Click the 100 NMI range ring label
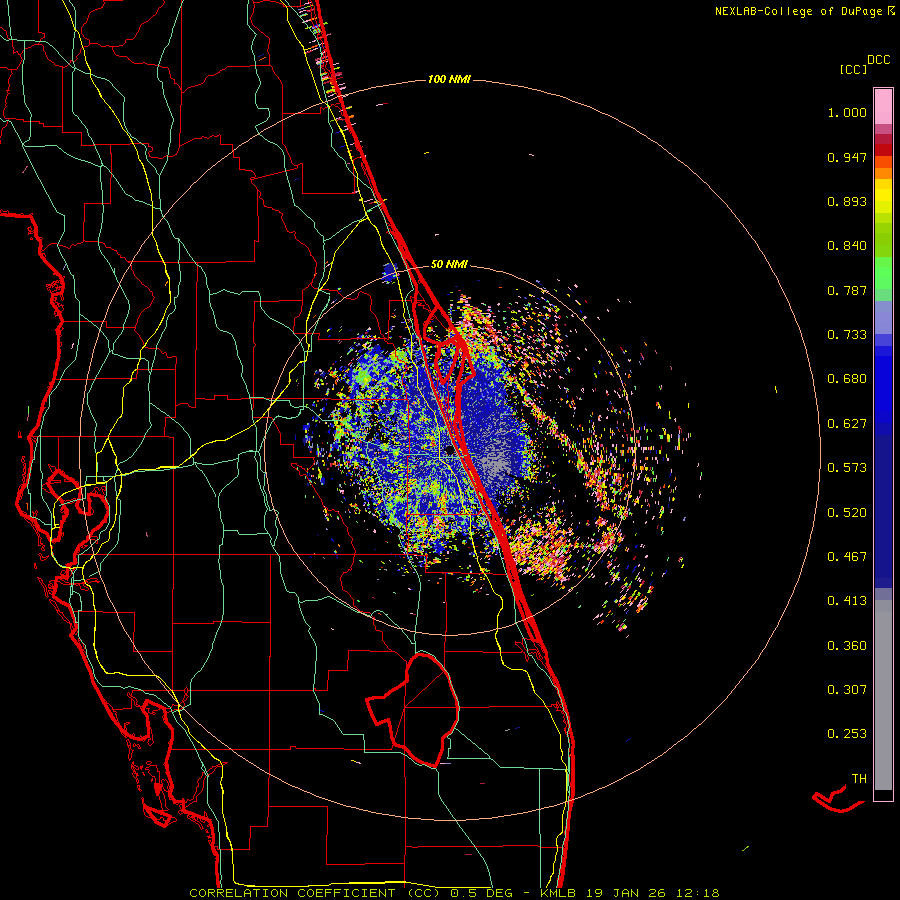 coord(449,79)
